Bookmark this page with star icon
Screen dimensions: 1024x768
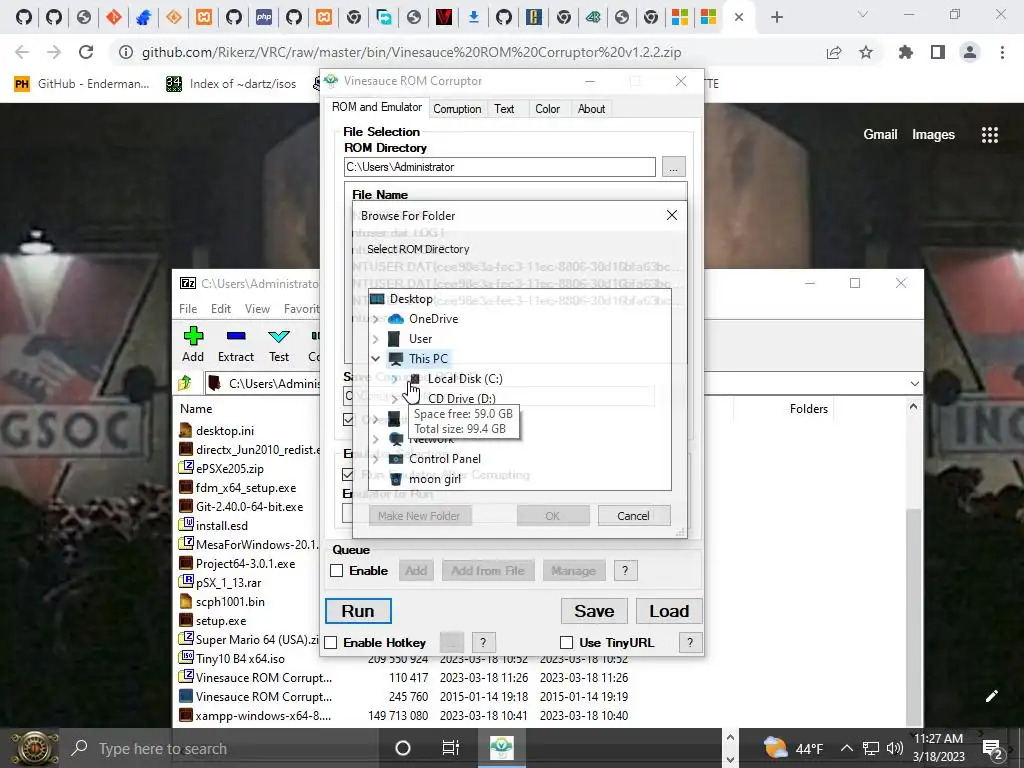(x=866, y=52)
